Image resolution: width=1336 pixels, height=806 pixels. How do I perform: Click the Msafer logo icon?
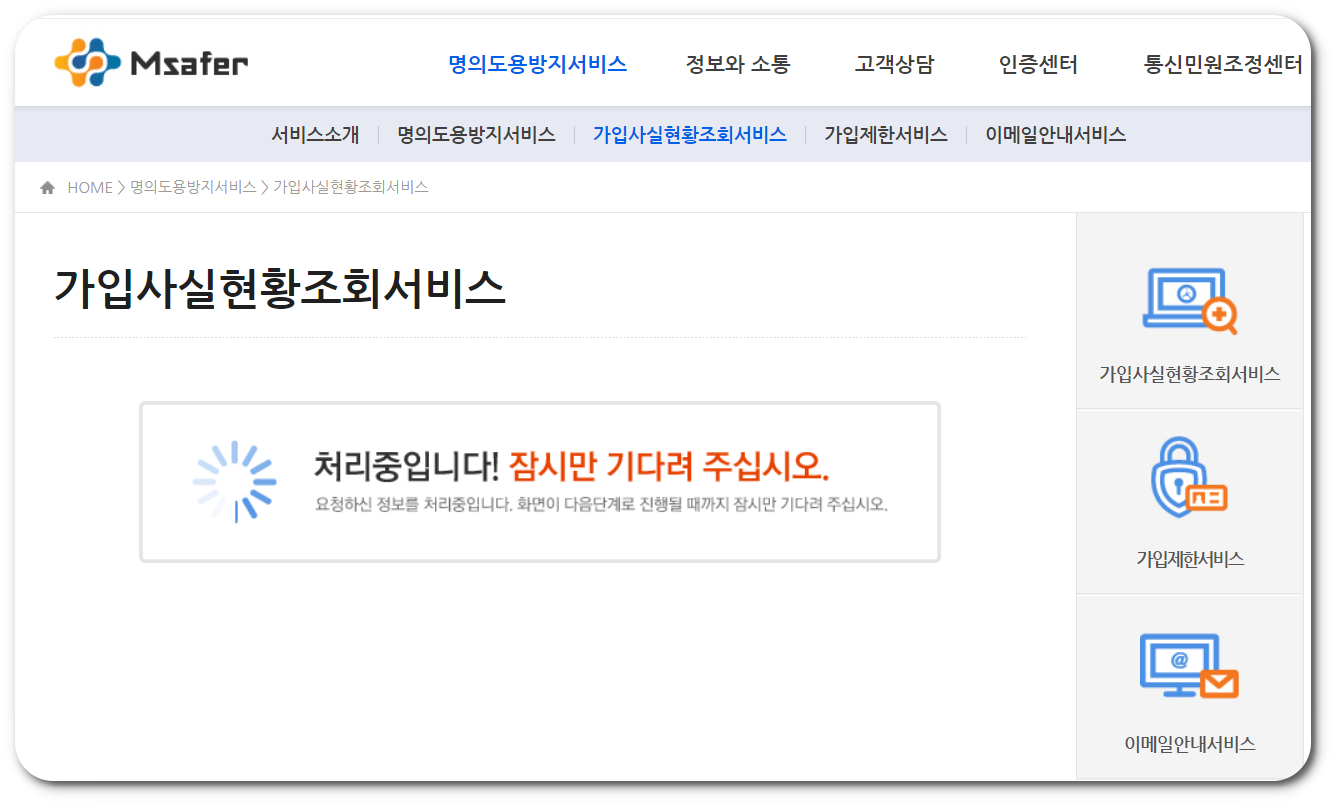pyautogui.click(x=88, y=62)
